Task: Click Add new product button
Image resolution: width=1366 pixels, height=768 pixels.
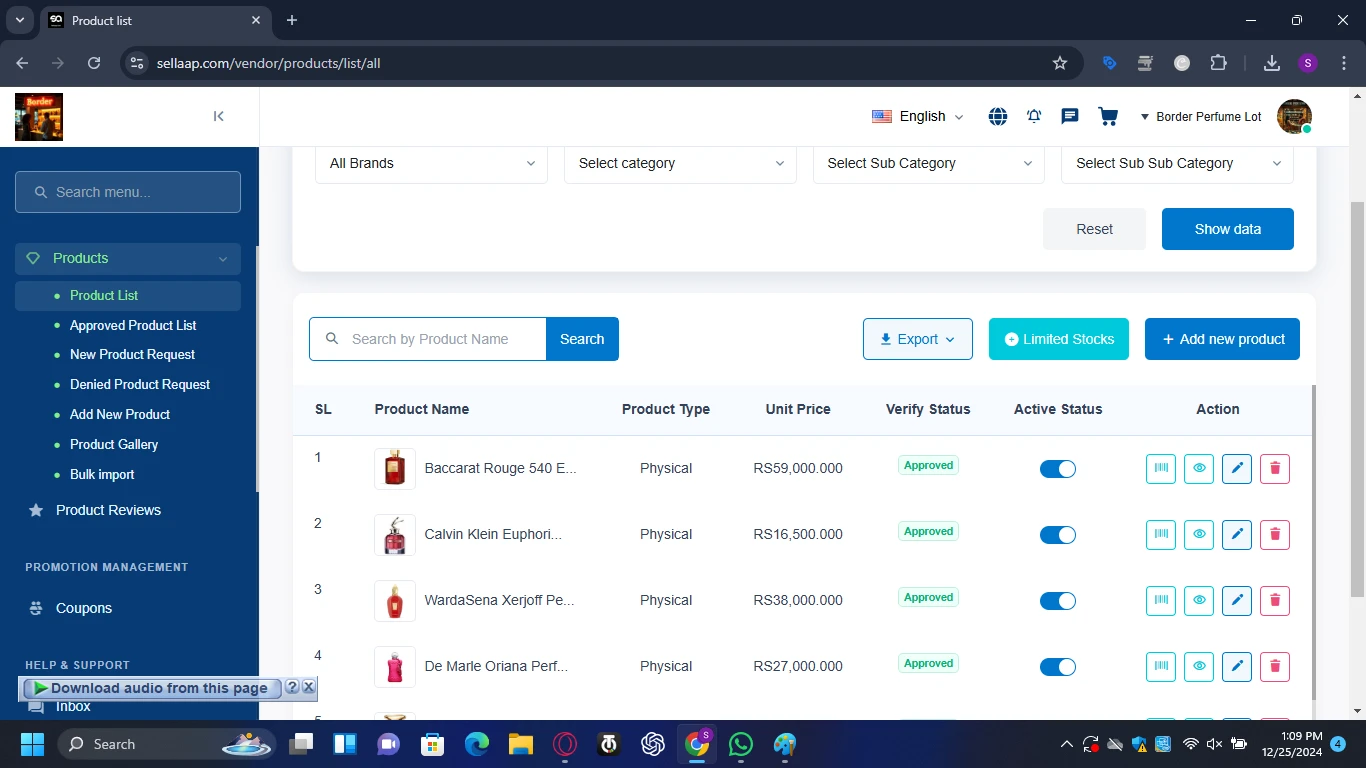Action: tap(1222, 339)
